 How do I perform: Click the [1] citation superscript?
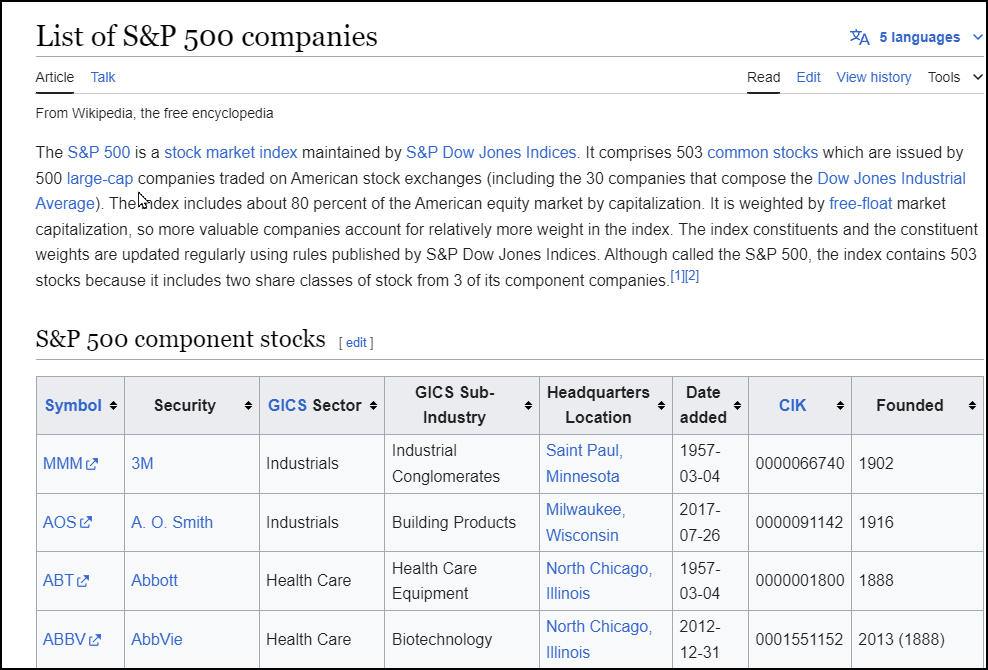pyautogui.click(x=677, y=275)
